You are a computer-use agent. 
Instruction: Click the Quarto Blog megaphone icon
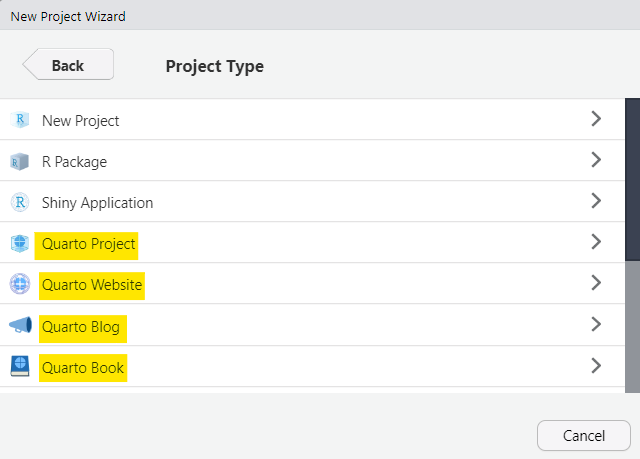(20, 325)
